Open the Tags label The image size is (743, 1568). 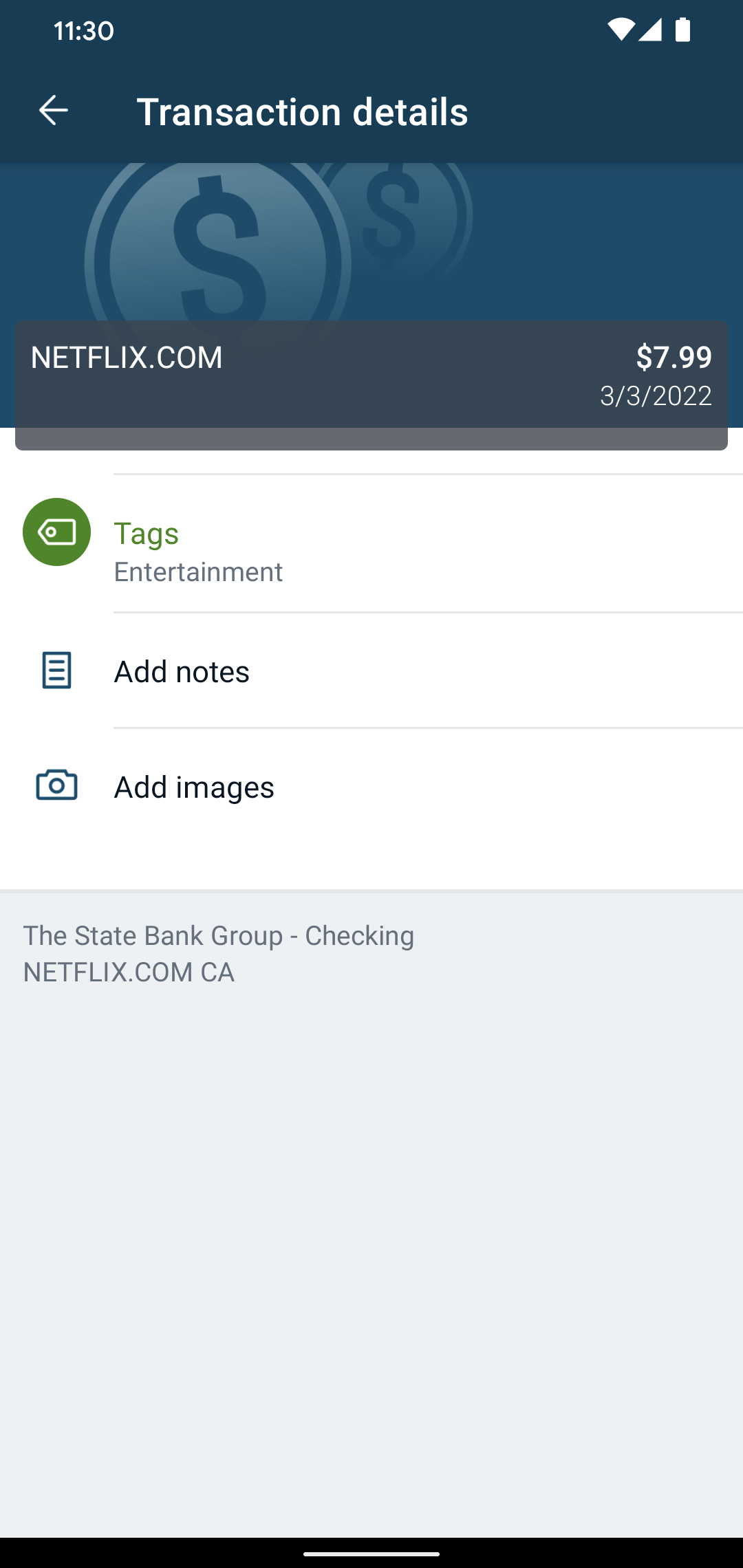[x=146, y=533]
